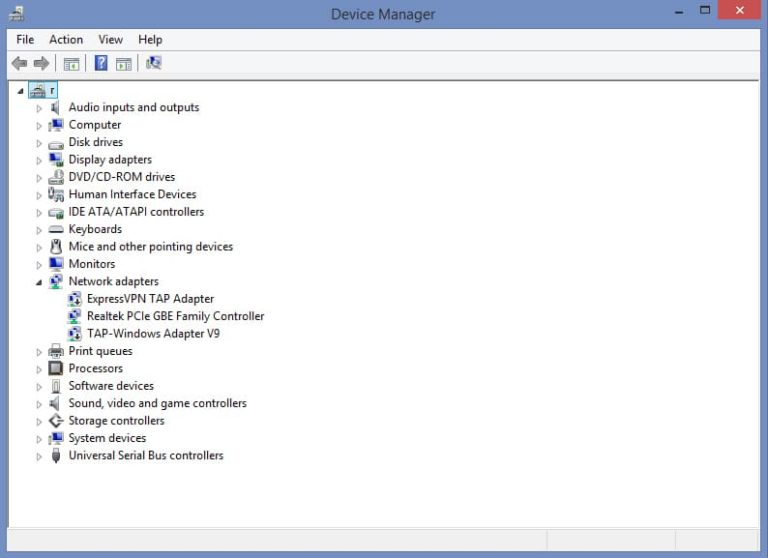This screenshot has width=768, height=558.
Task: Click the Storage controllers icon
Action: pyautogui.click(x=56, y=421)
